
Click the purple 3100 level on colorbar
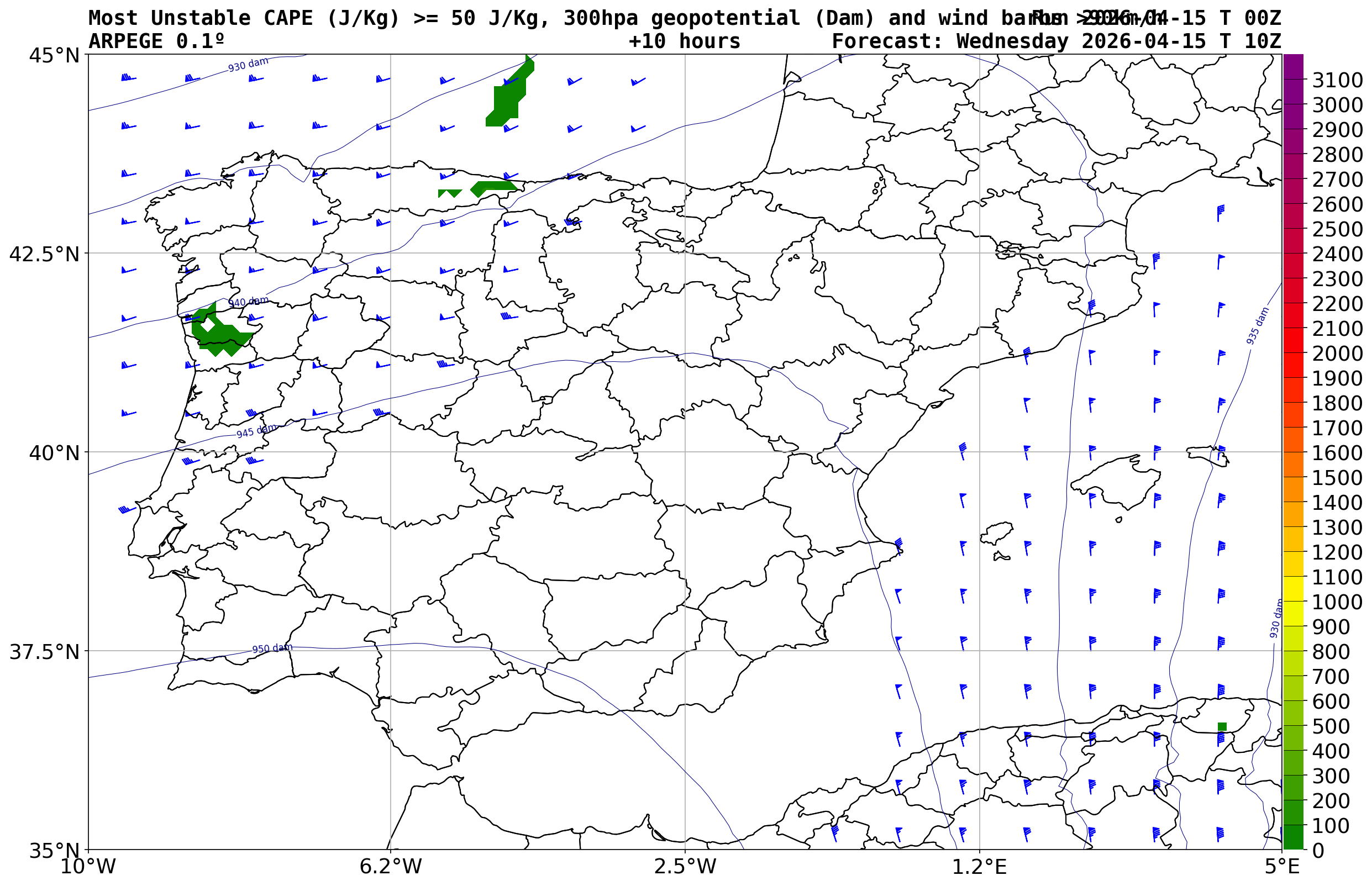pos(1292,80)
